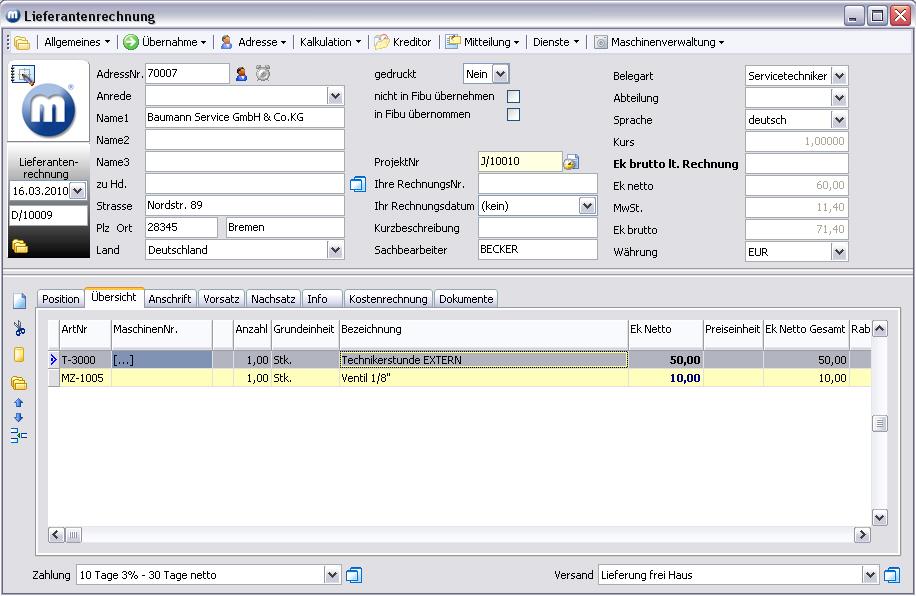The height and width of the screenshot is (596, 916).
Task: Click the copy icon beside Zahlung dropdown
Action: tap(354, 575)
